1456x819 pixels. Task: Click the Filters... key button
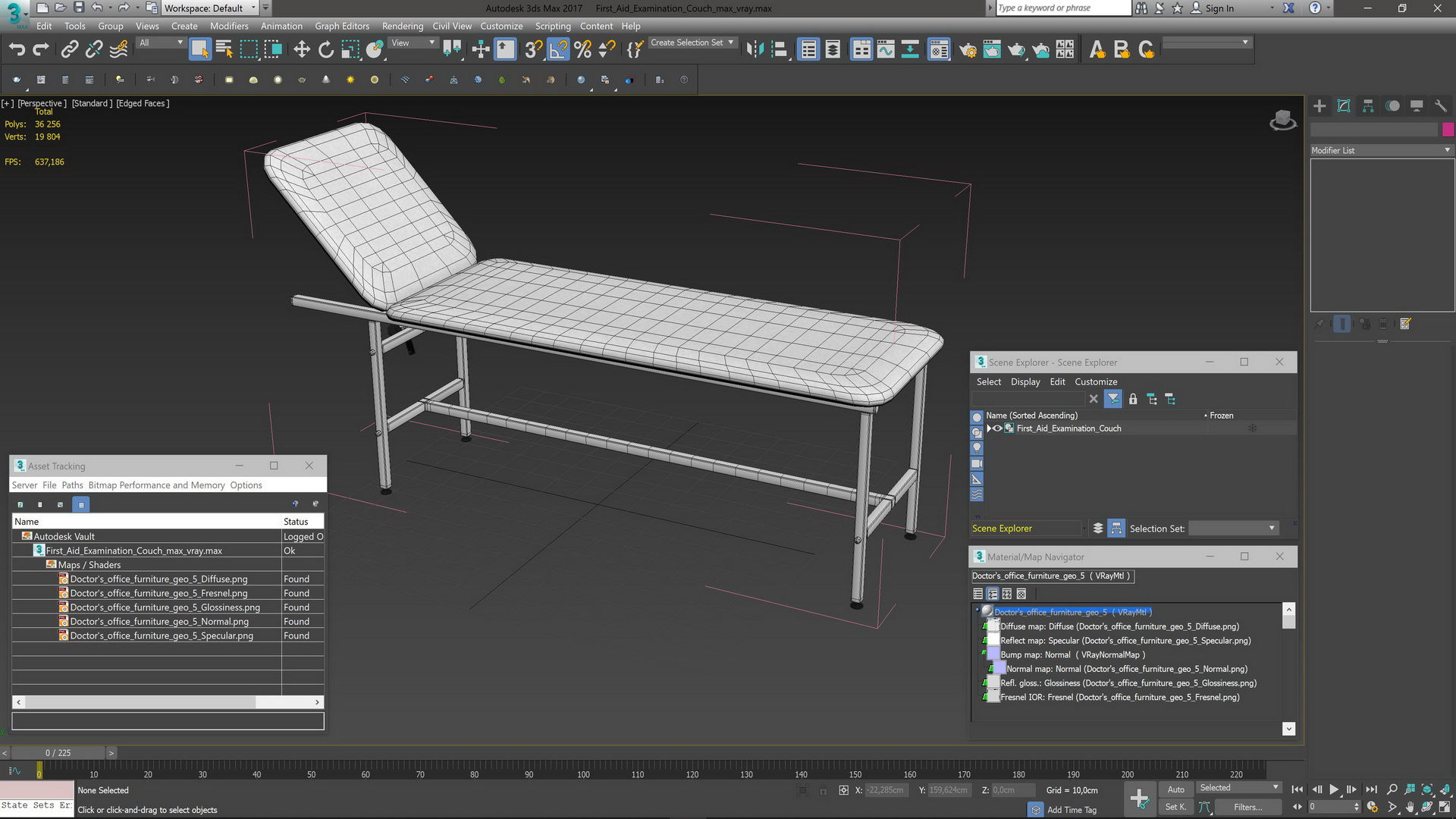point(1247,807)
